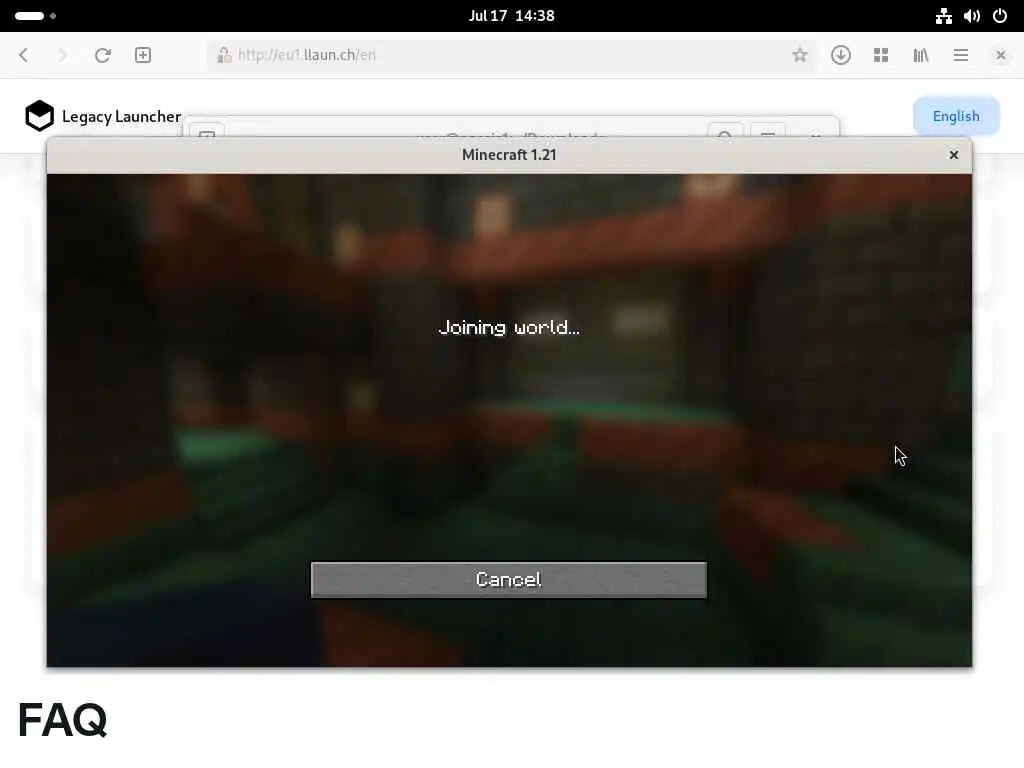Image resolution: width=1024 pixels, height=768 pixels.
Task: Click the URL address bar
Action: tap(509, 55)
